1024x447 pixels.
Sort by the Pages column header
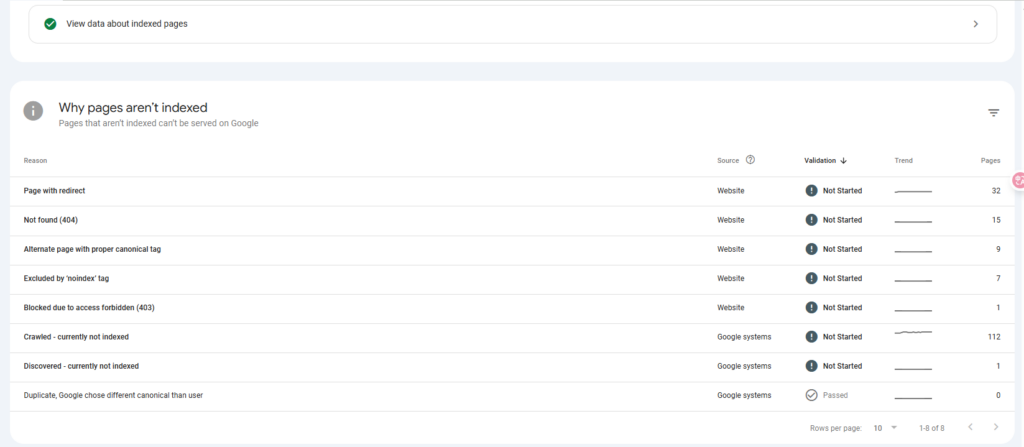[x=990, y=160]
